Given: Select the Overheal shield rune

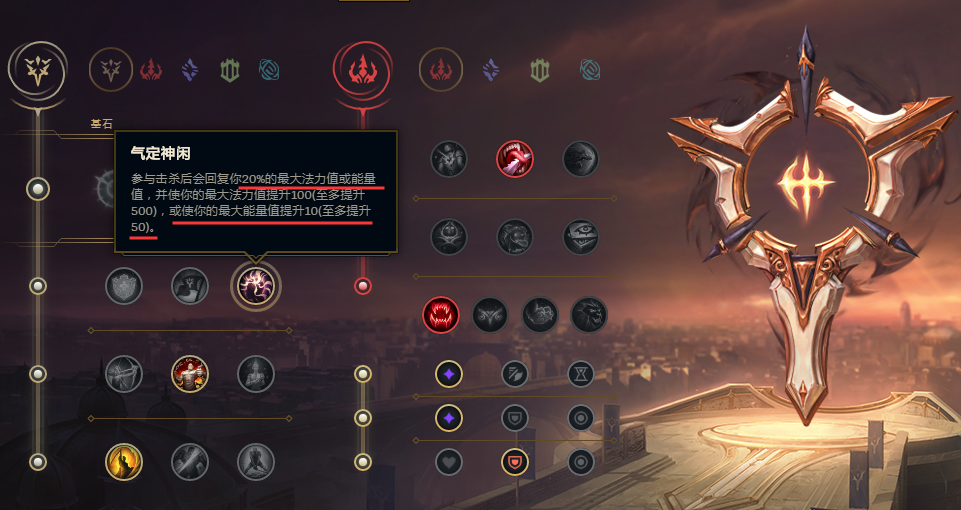Looking at the screenshot, I should (x=124, y=286).
